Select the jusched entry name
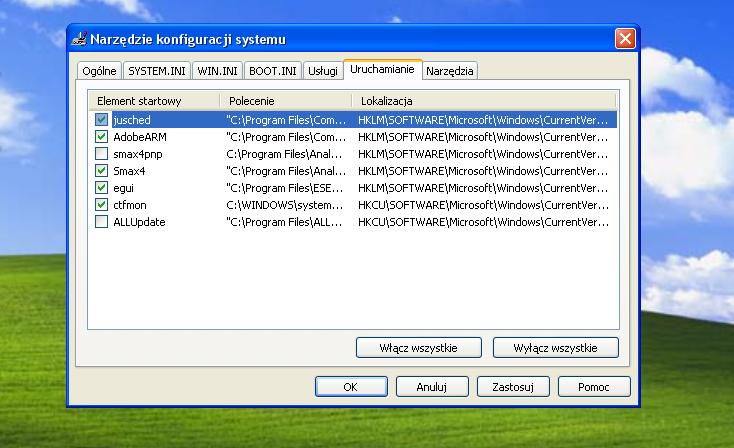This screenshot has width=734, height=448. coord(132,120)
